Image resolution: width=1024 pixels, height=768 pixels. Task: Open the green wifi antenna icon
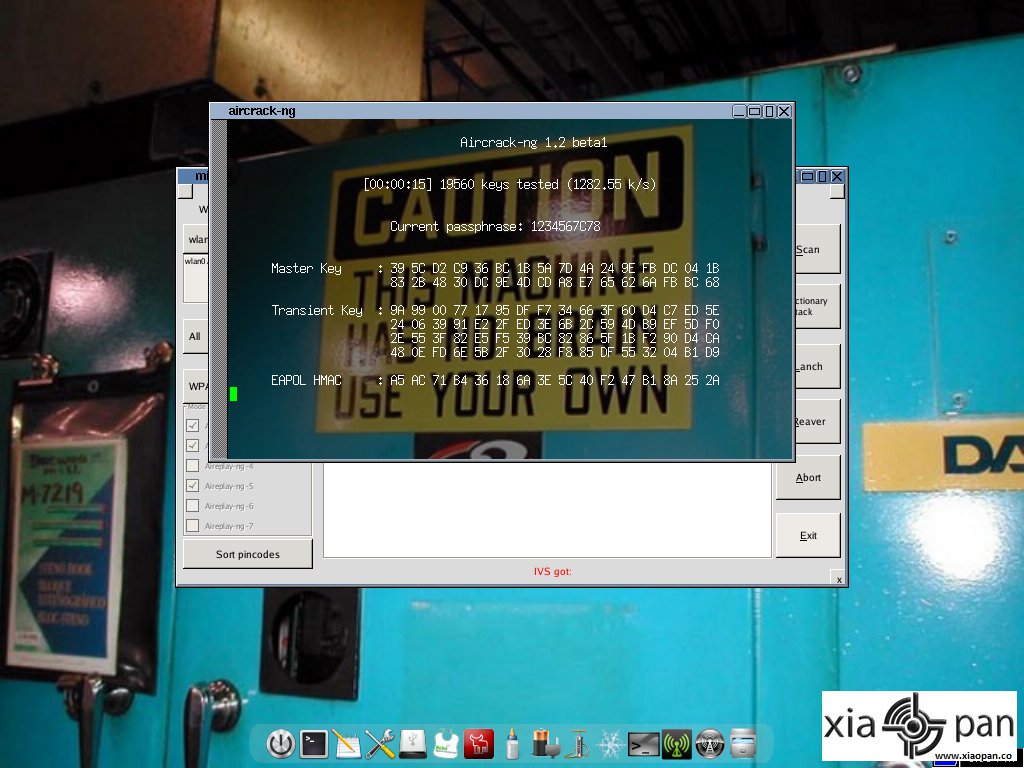tap(677, 744)
